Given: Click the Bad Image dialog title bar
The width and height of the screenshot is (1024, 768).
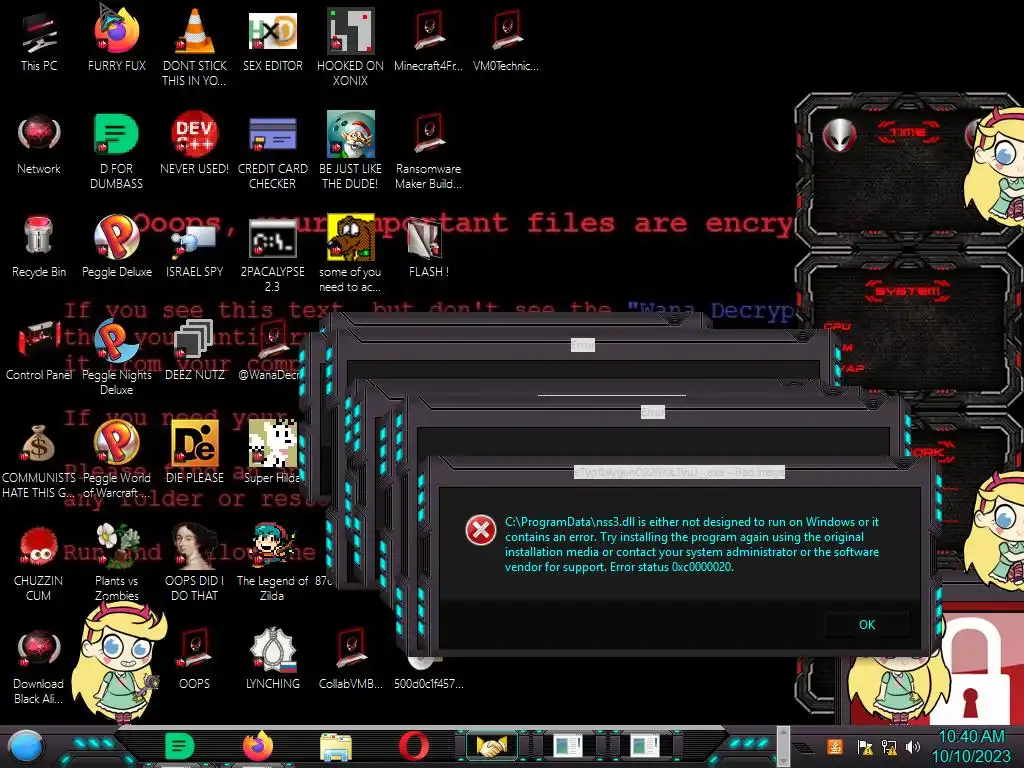Looking at the screenshot, I should point(679,472).
